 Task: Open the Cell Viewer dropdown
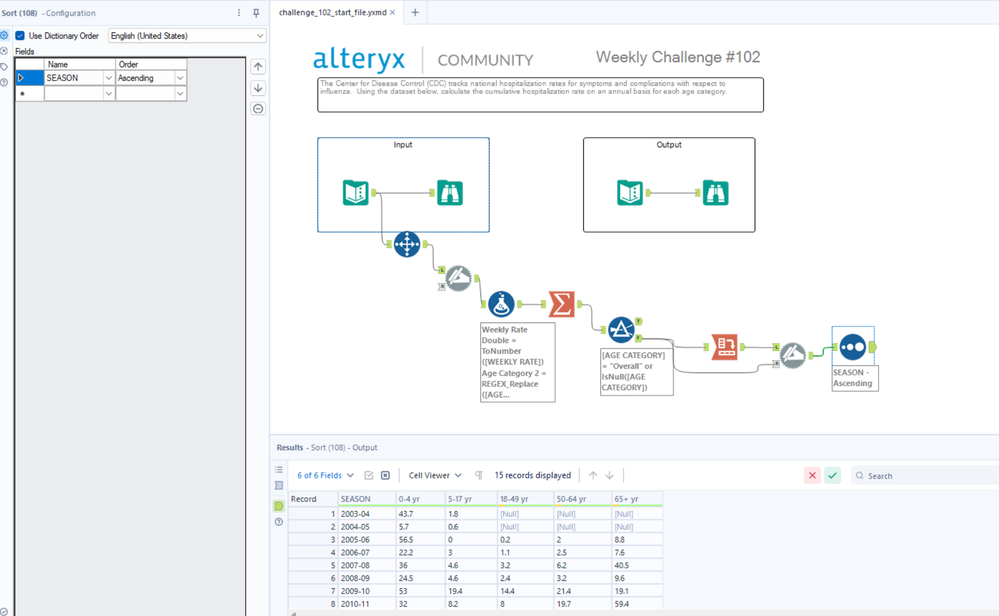pyautogui.click(x=435, y=475)
